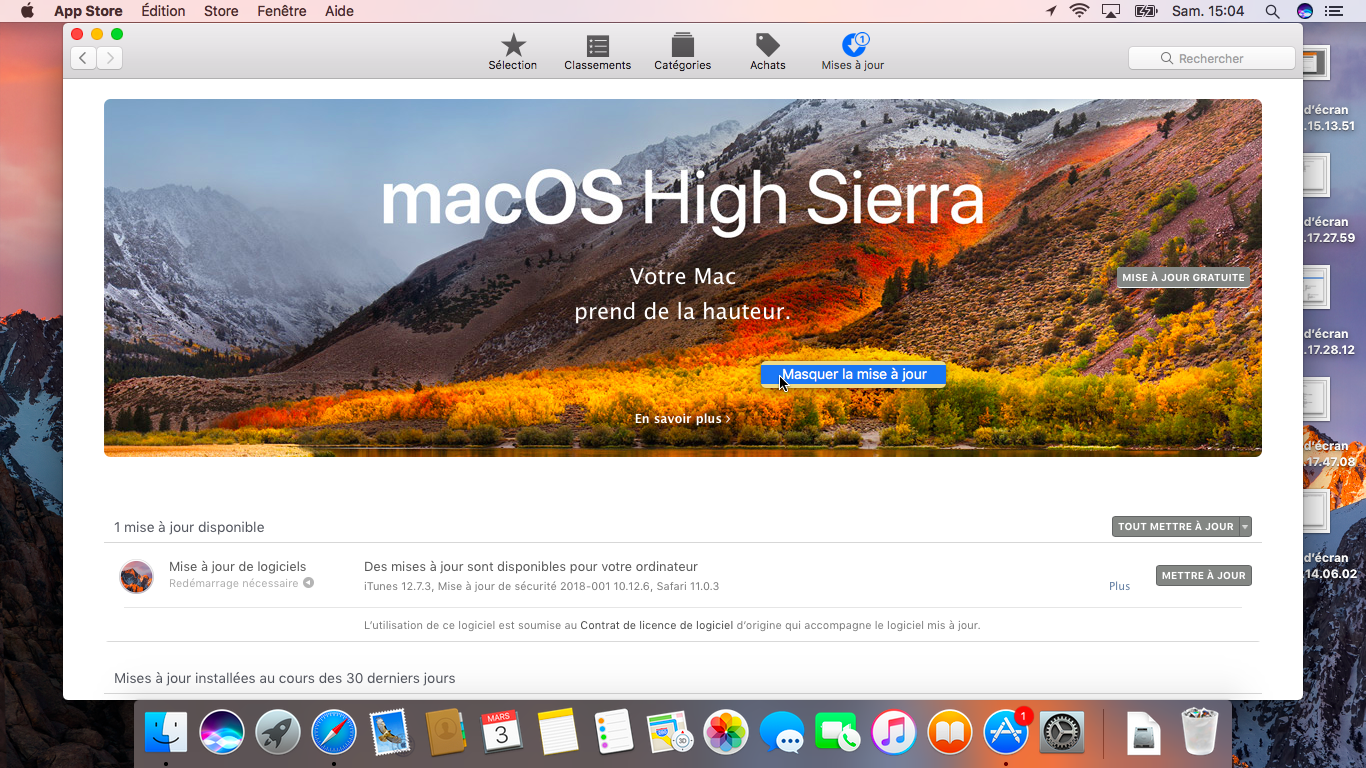Launch Siri from the Dock

point(222,732)
